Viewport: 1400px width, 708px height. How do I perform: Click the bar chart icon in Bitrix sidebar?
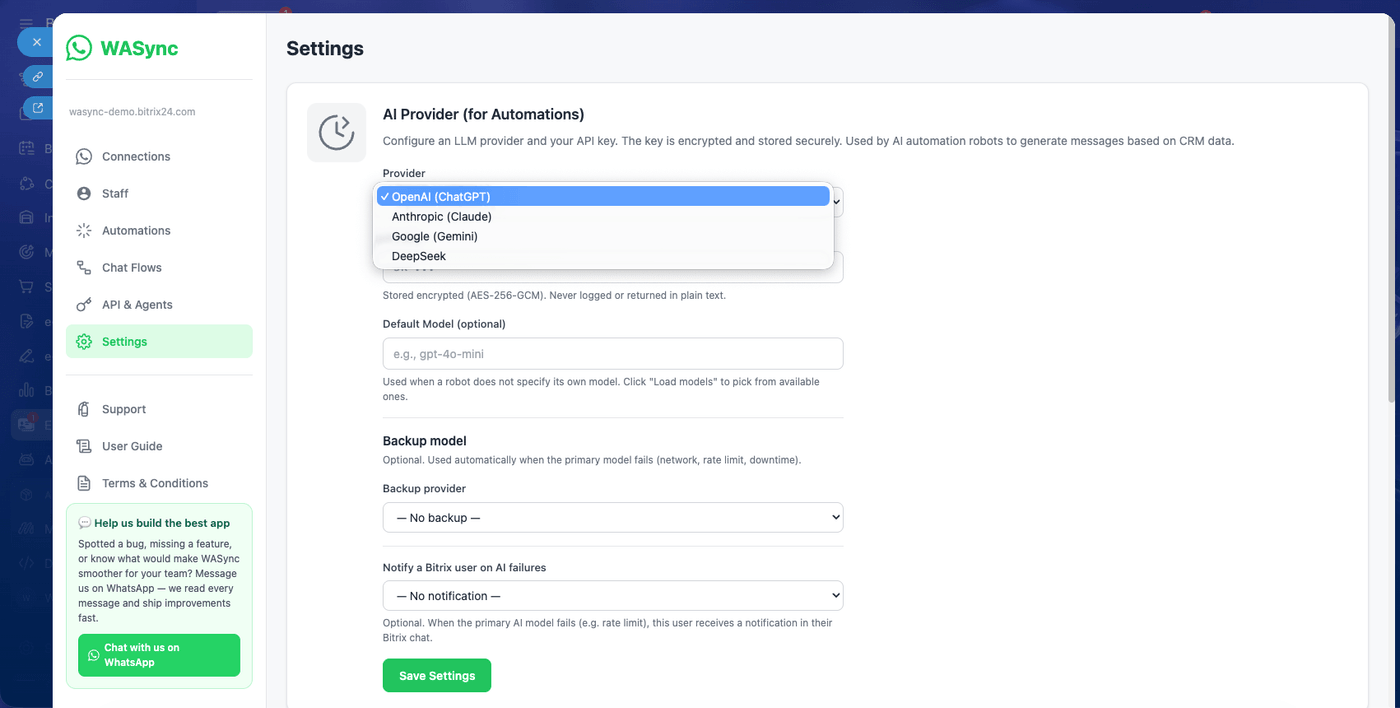(x=26, y=390)
